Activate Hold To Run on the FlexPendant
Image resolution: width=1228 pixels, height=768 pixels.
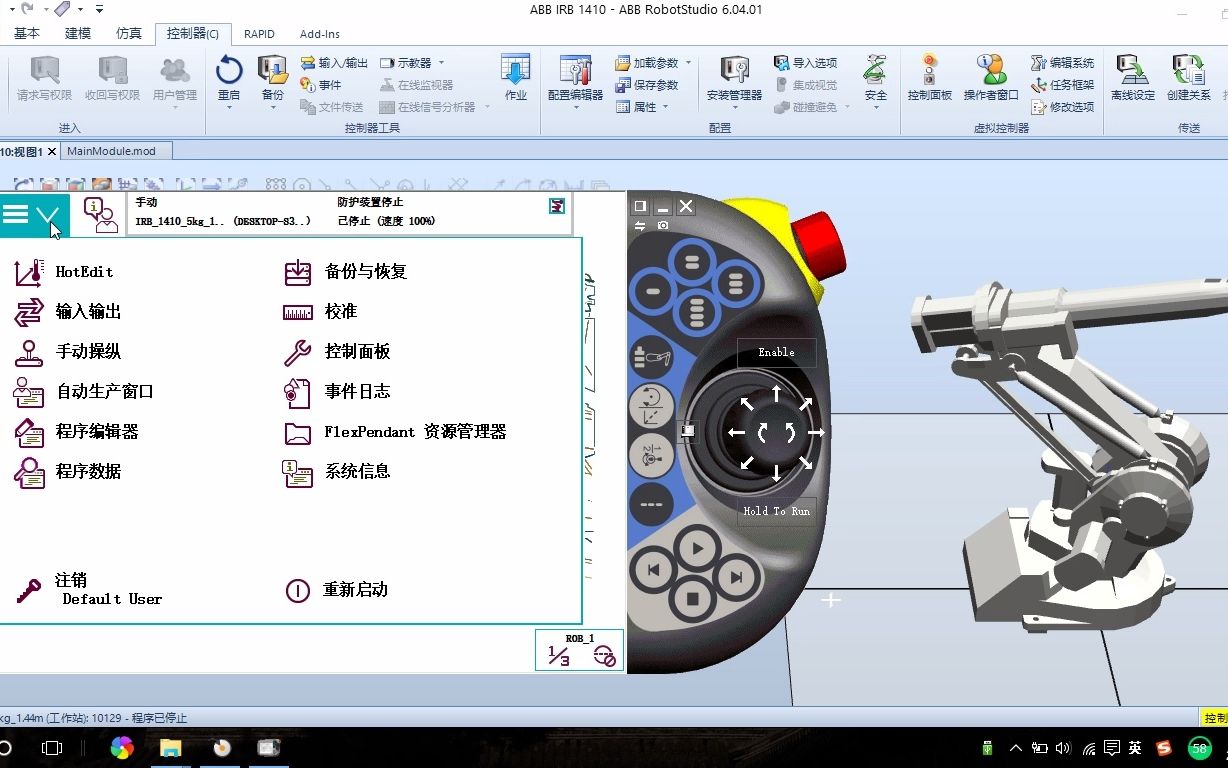(x=776, y=511)
